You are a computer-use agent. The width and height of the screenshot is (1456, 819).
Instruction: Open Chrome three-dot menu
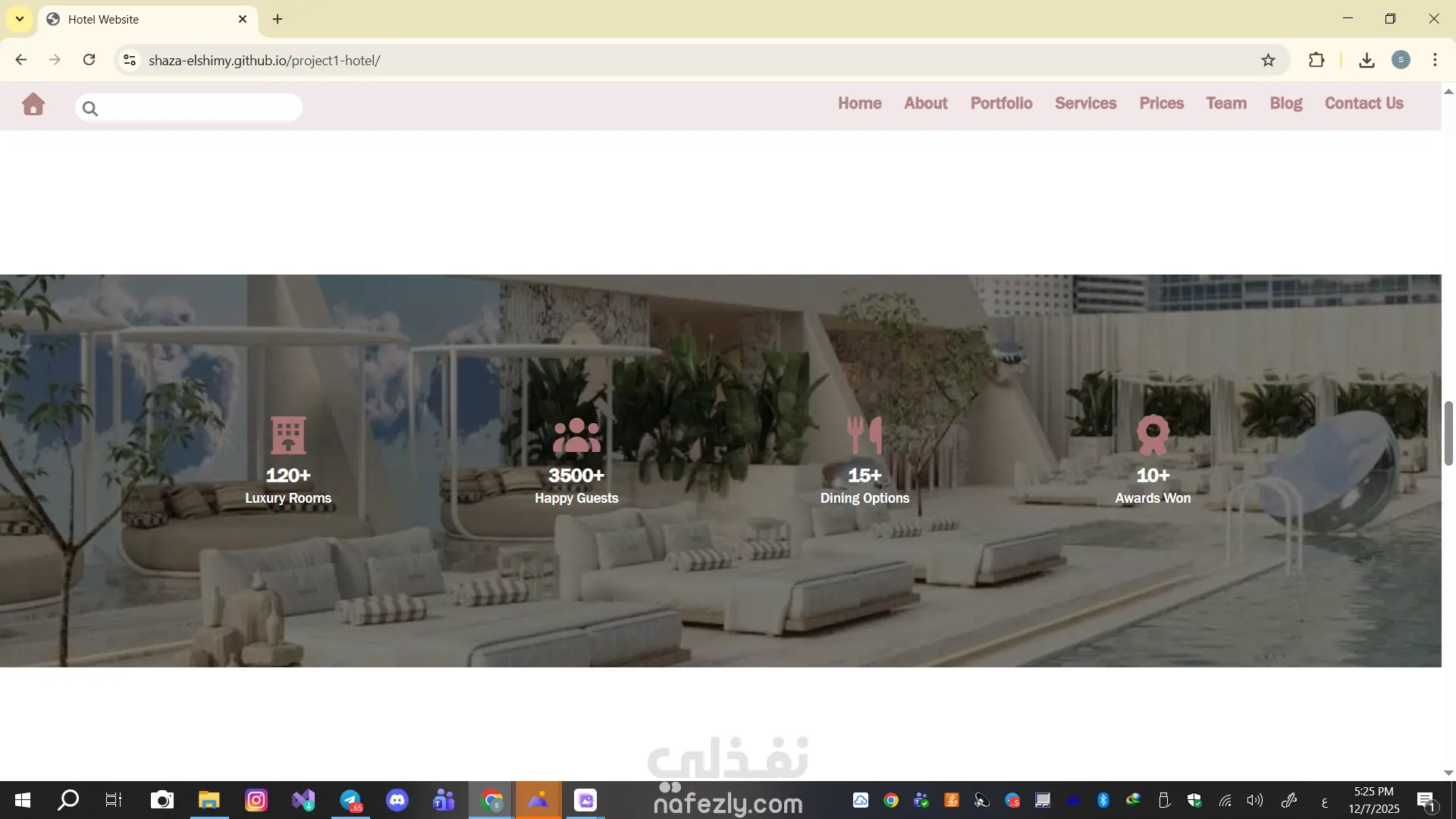(1435, 61)
